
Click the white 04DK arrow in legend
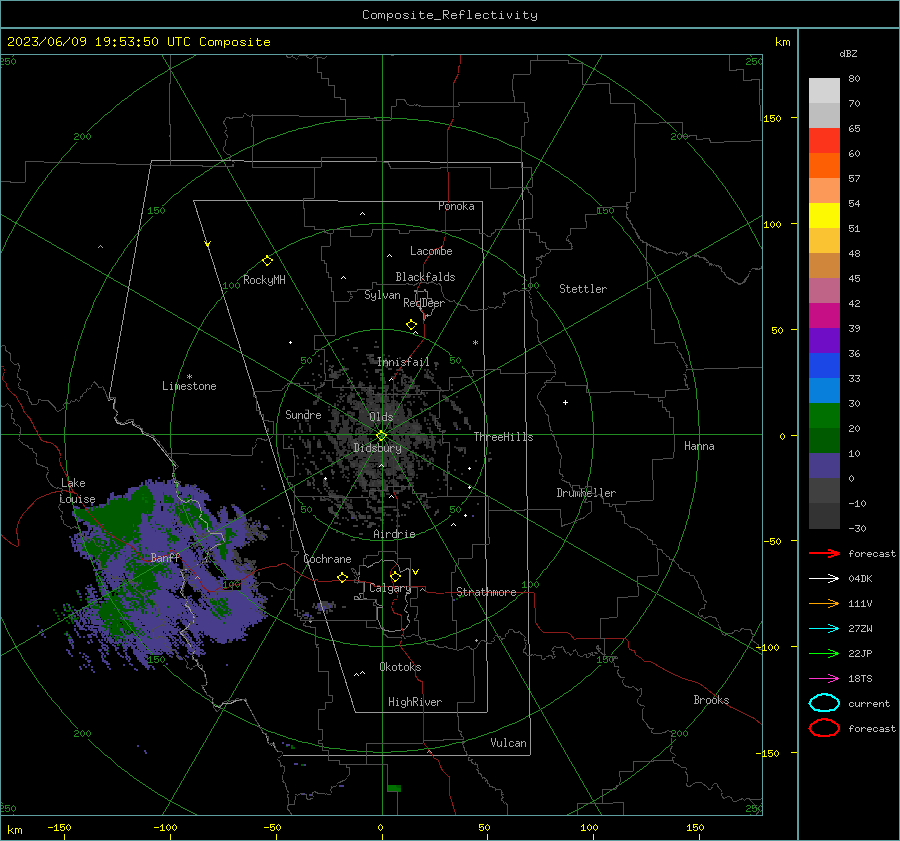tap(824, 579)
